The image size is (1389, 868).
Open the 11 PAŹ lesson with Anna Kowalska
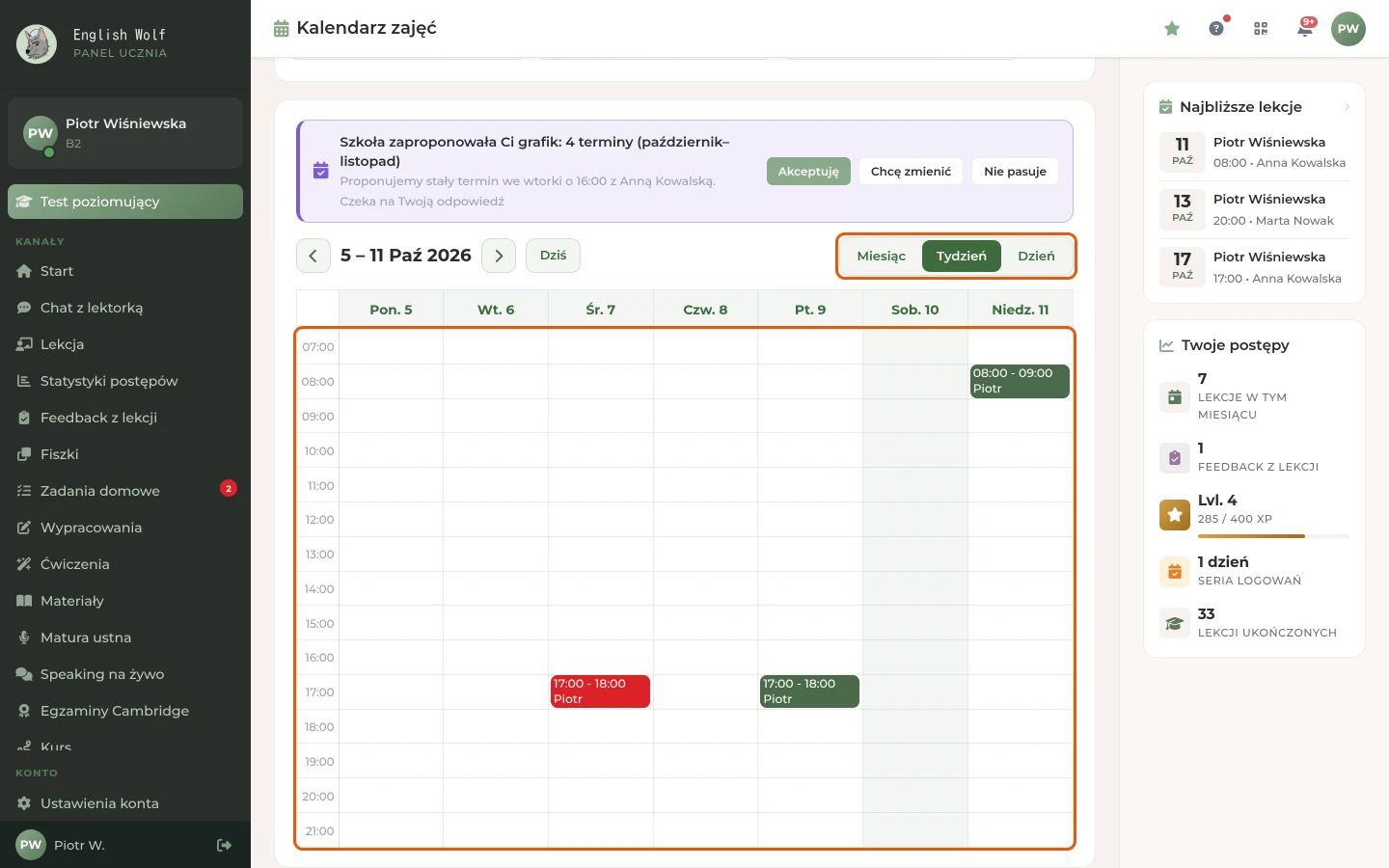pyautogui.click(x=1254, y=152)
